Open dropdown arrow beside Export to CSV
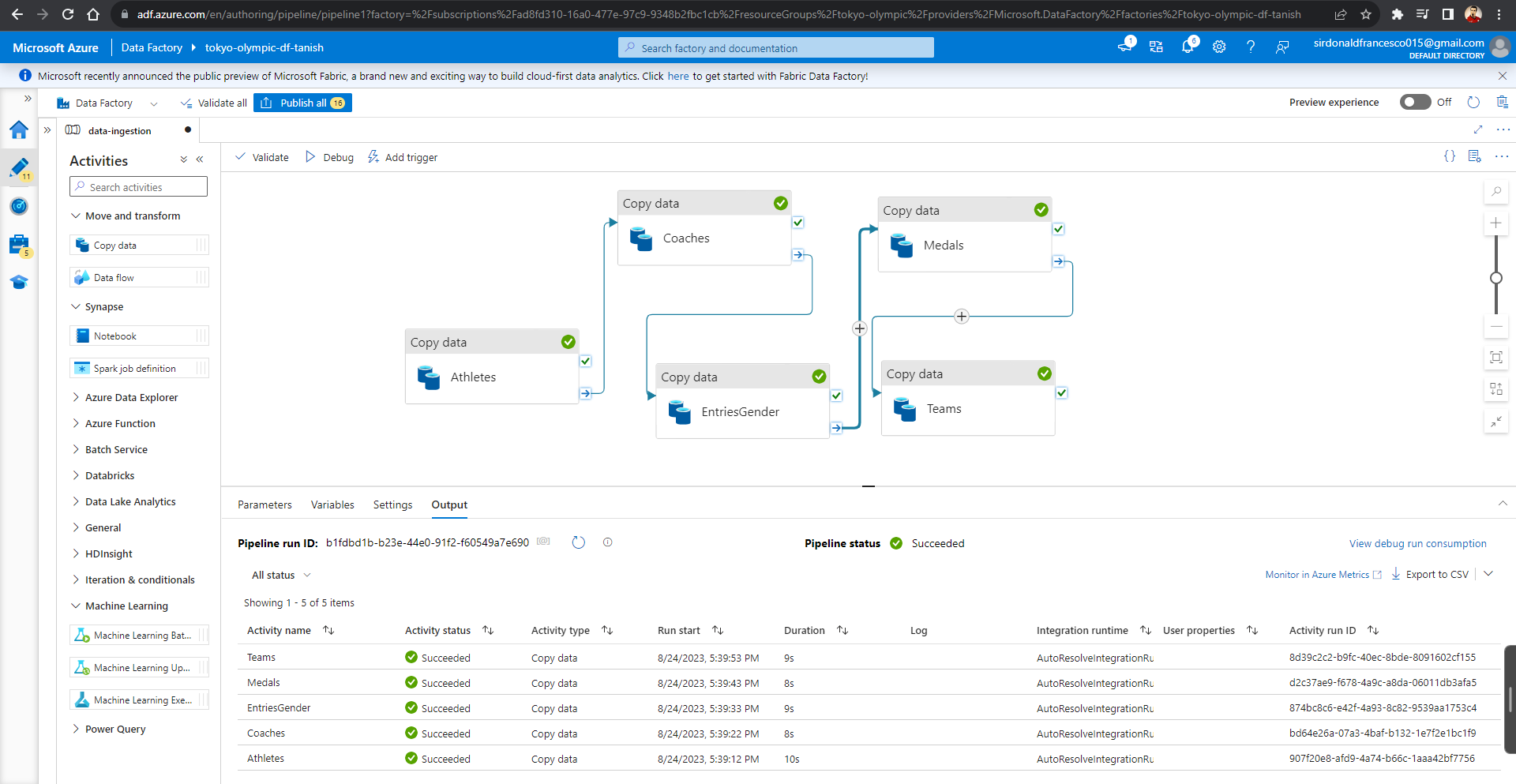 tap(1488, 574)
